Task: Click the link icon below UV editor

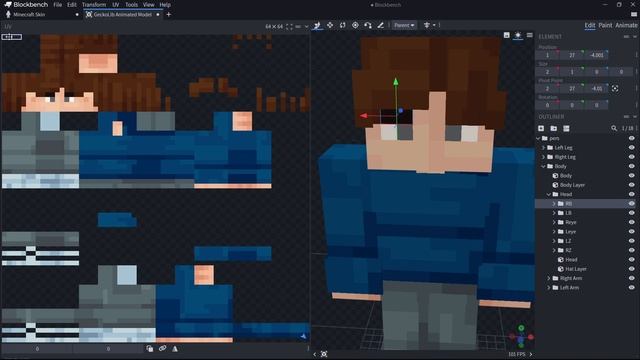Action: 162,349
